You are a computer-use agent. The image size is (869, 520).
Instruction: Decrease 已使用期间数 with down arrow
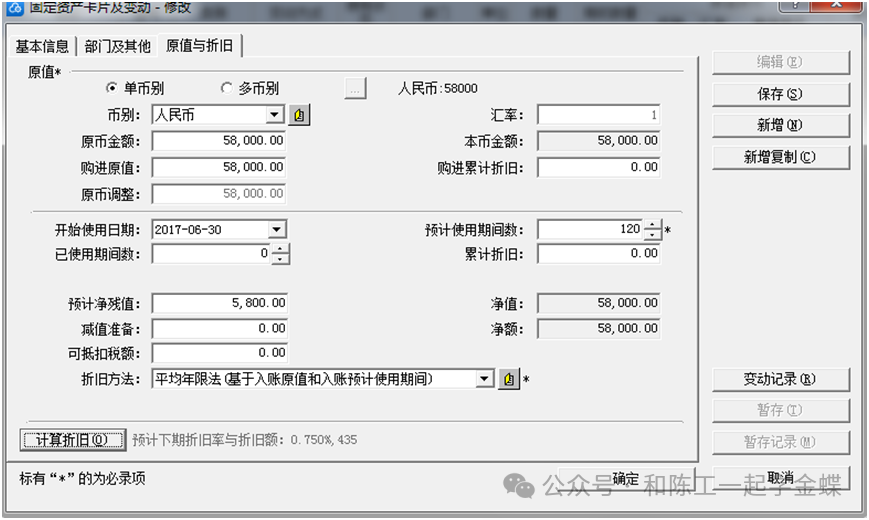coord(280,260)
